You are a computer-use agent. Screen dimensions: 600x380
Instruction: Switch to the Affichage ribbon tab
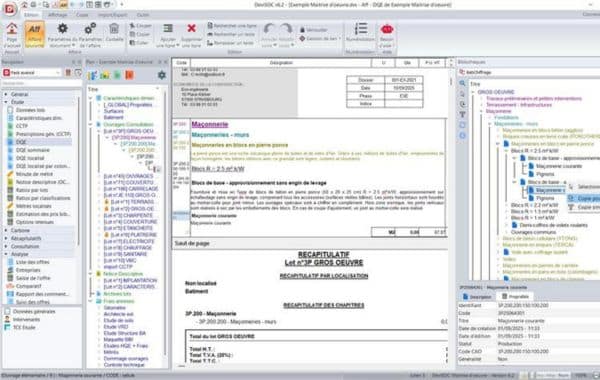pos(57,15)
